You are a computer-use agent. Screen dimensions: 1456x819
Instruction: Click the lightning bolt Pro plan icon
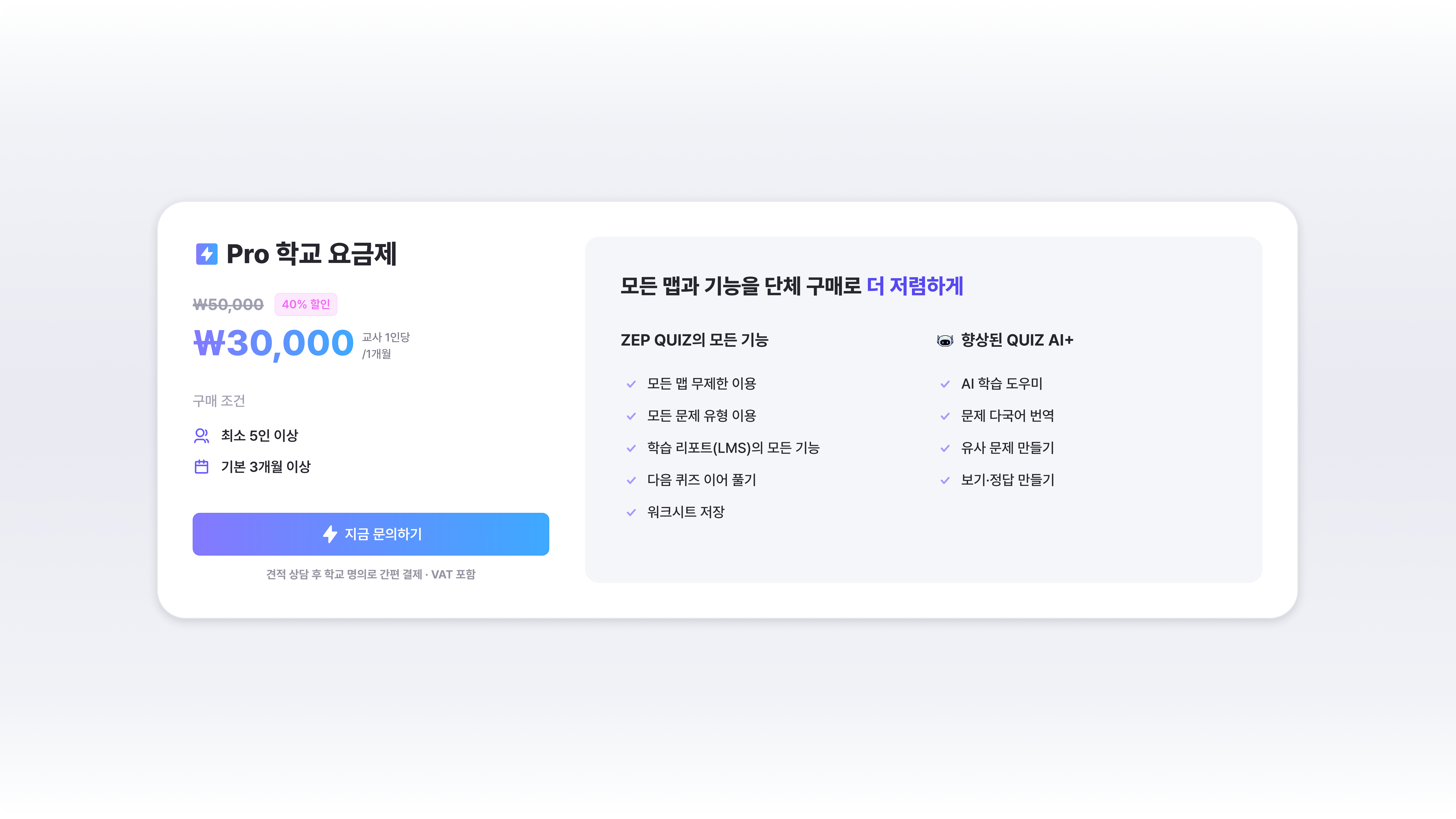point(206,254)
